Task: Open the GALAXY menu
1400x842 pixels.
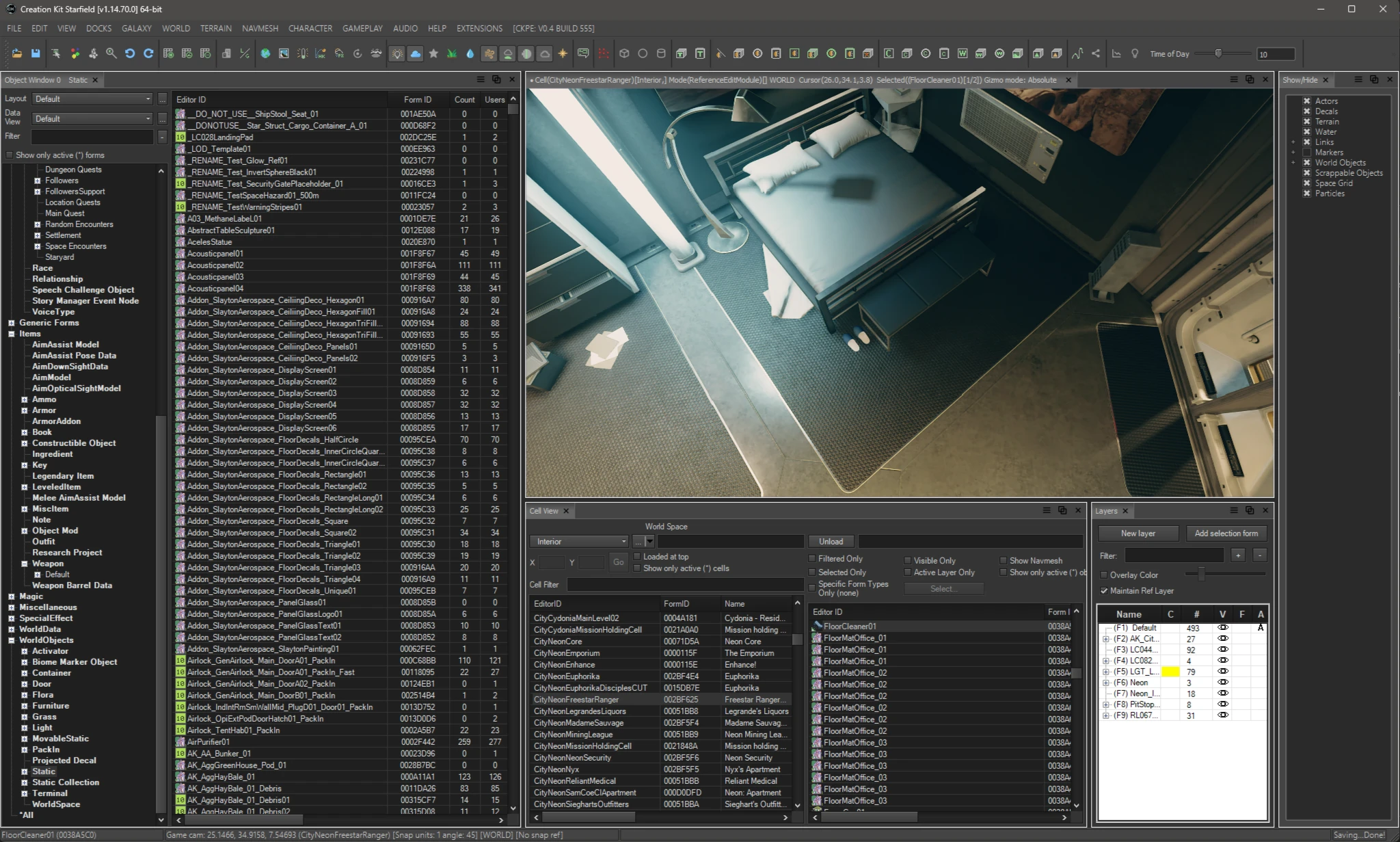Action: click(x=137, y=29)
